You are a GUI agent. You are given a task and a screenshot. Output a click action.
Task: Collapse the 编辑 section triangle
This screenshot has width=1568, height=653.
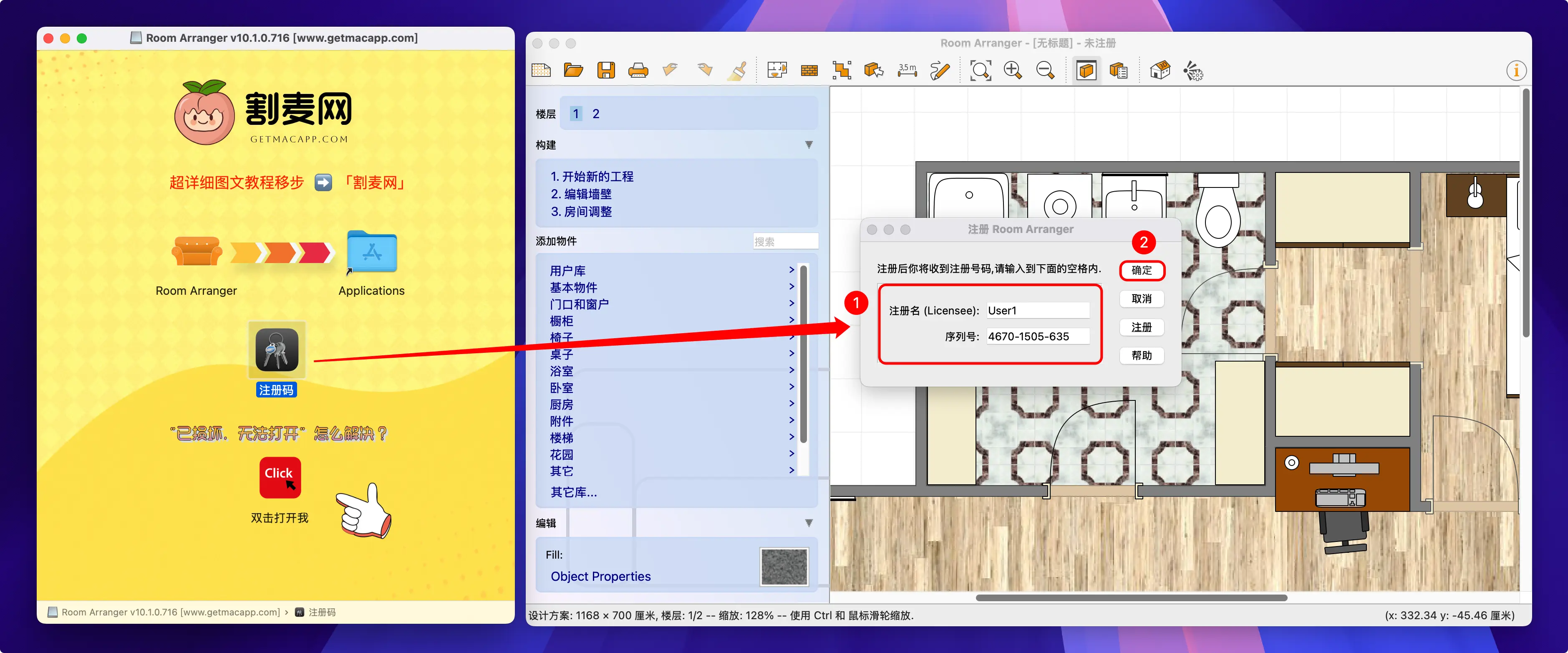[808, 523]
